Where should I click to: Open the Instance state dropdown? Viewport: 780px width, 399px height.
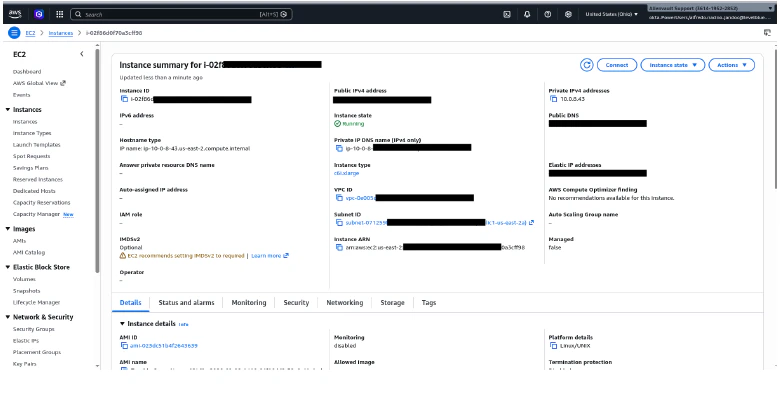673,65
